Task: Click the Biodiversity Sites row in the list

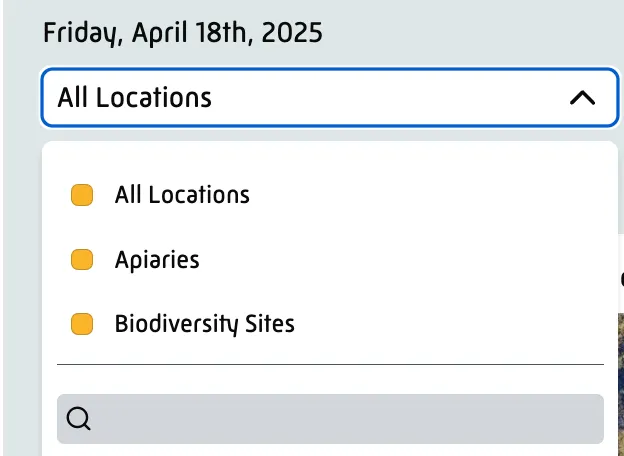Action: tap(330, 324)
